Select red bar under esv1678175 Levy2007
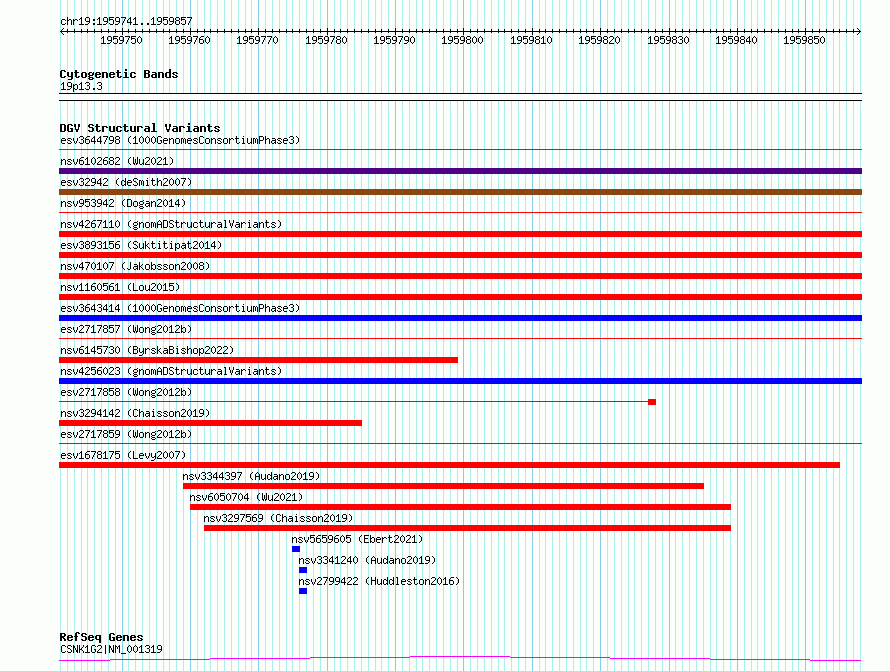Image resolution: width=890 pixels, height=671 pixels. 450,465
